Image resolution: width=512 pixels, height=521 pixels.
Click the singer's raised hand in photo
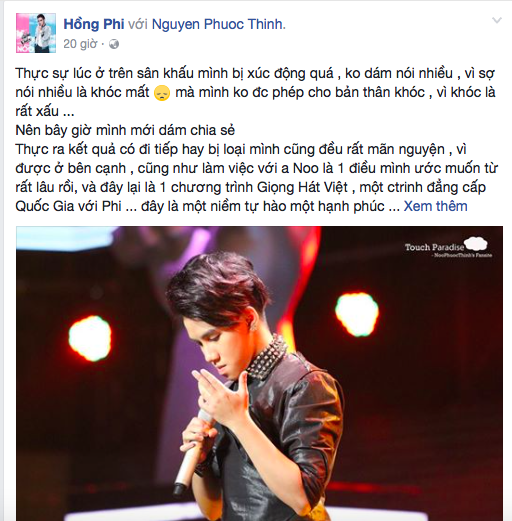(220, 396)
